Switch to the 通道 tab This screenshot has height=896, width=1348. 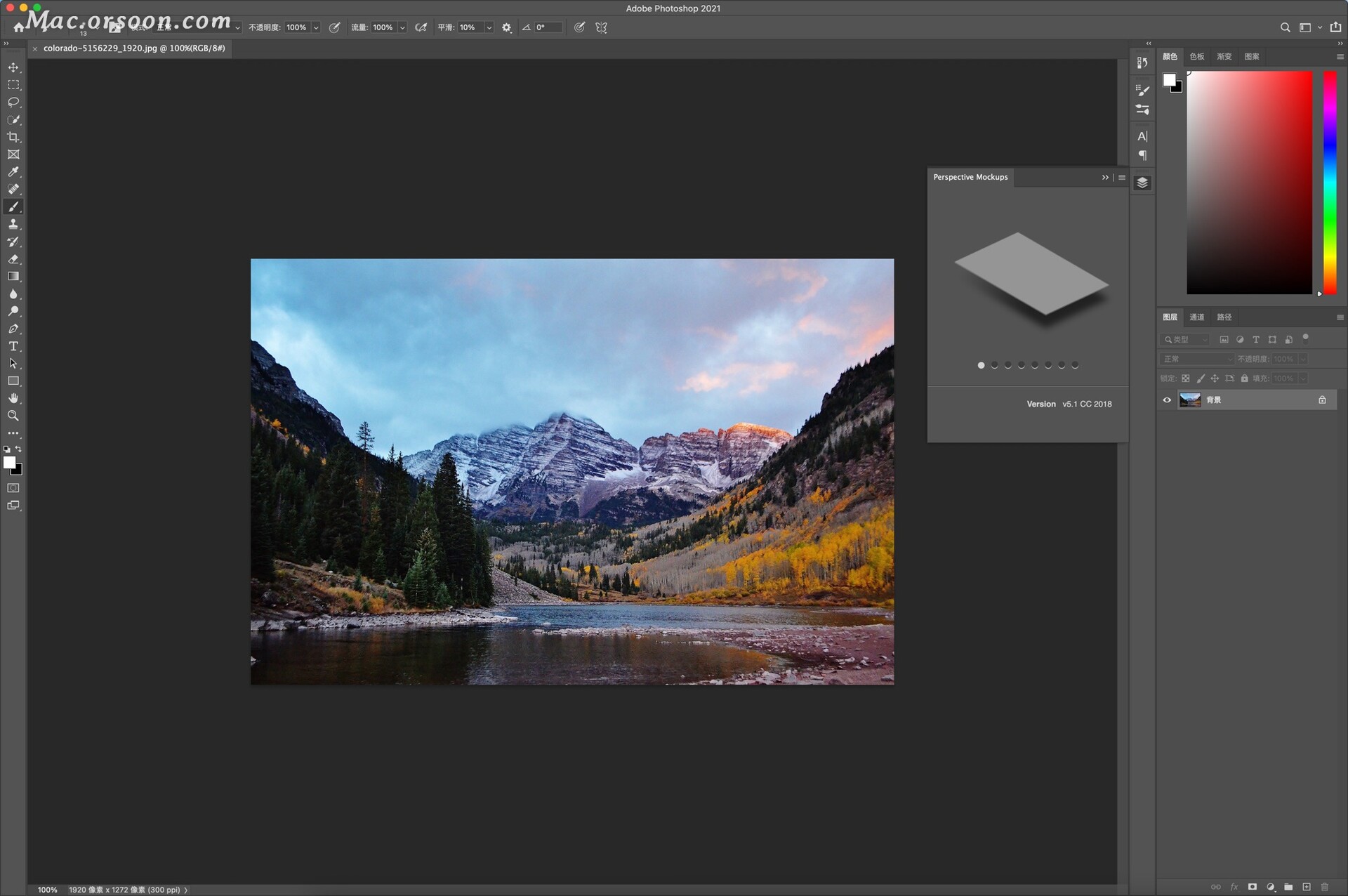(1197, 317)
